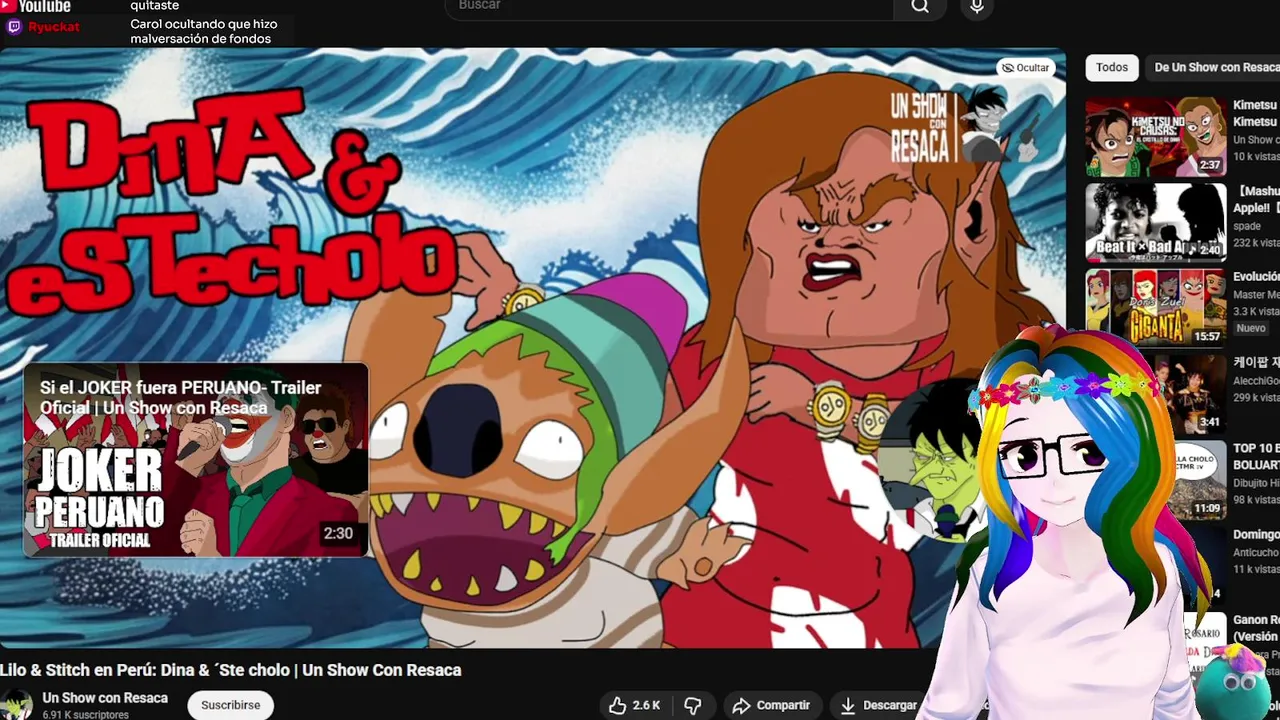Activate voice search microphone
Viewport: 1280px width, 720px height.
977,7
